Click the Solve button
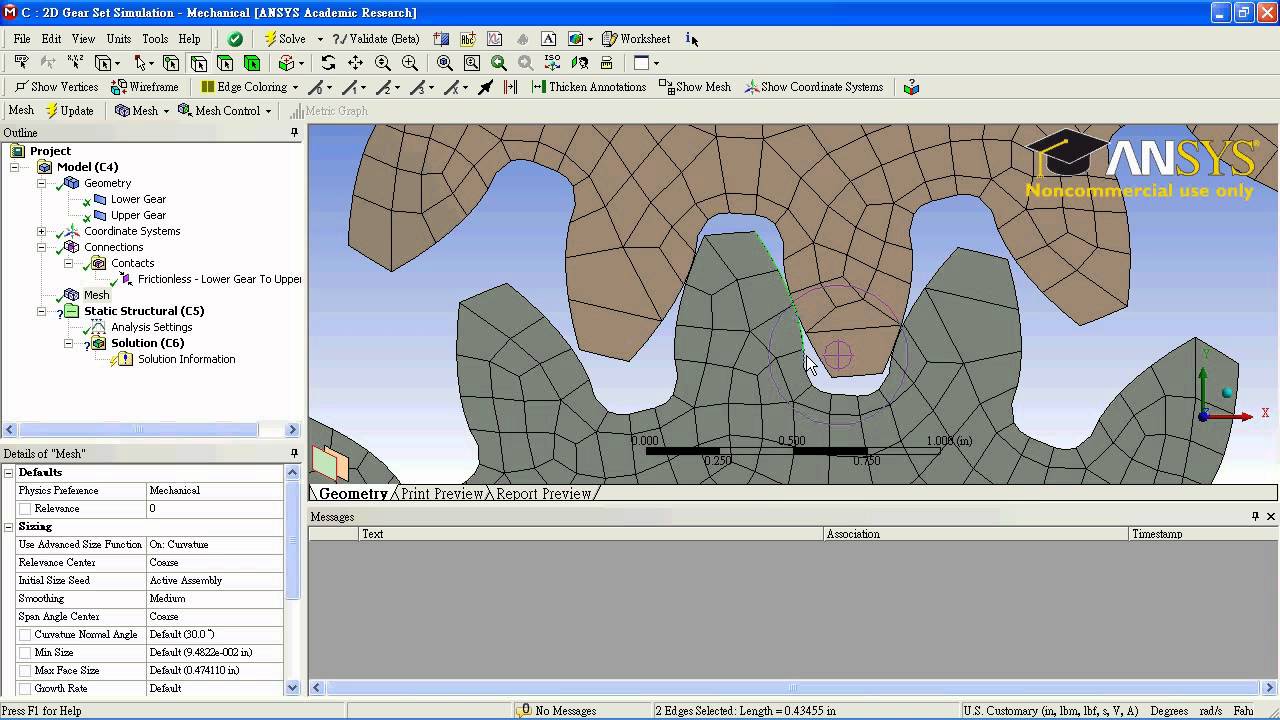 pos(285,39)
